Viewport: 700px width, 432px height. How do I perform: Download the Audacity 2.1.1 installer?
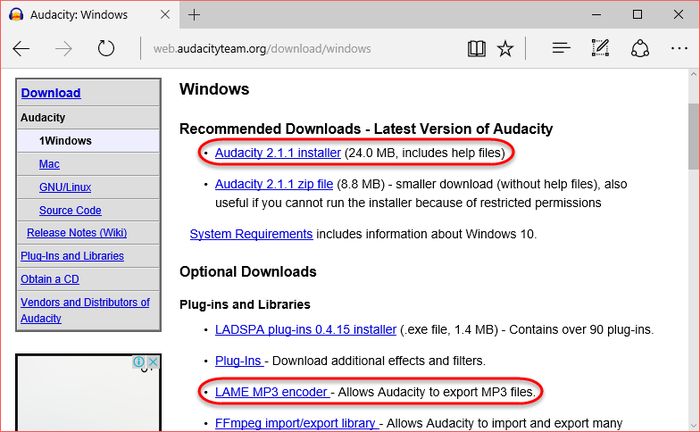click(278, 153)
